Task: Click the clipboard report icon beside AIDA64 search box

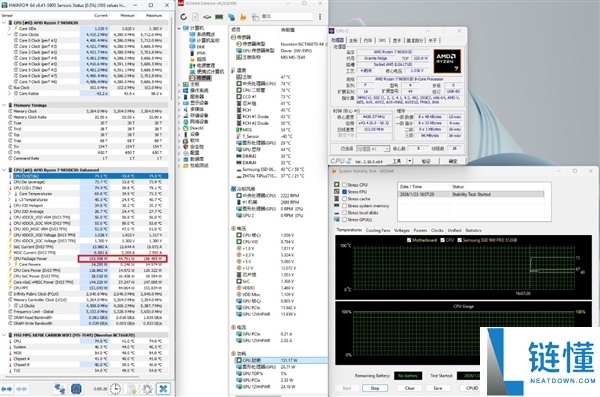Action: tap(255, 17)
